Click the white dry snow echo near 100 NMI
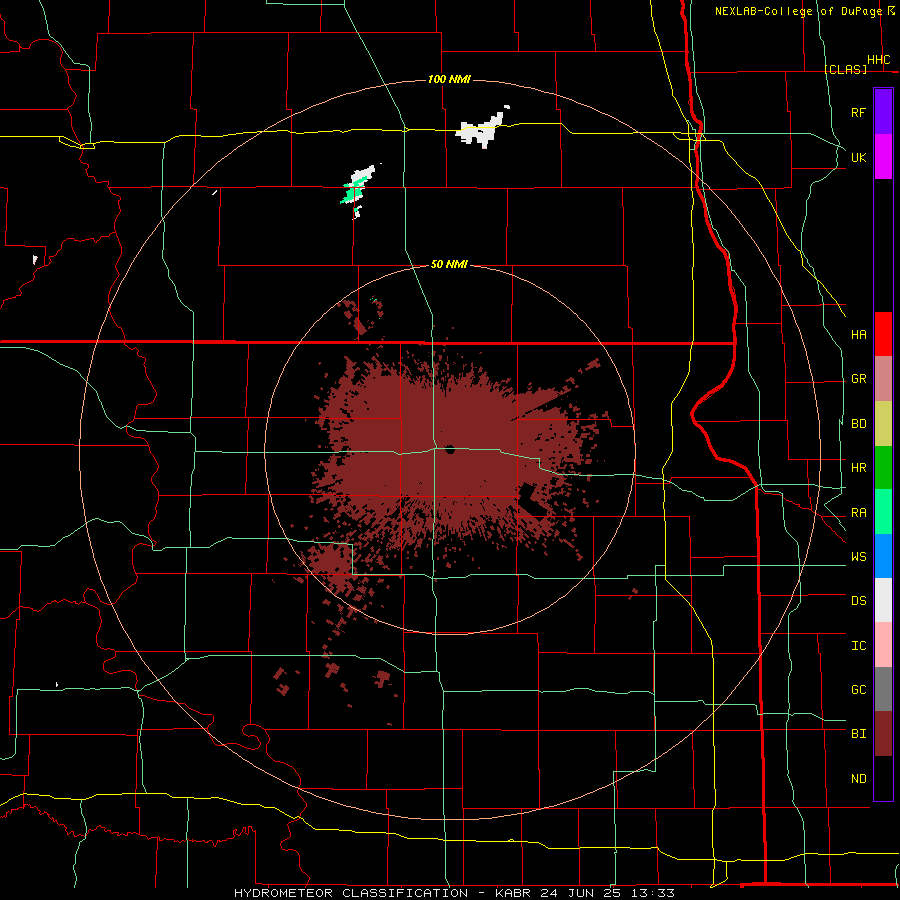Image resolution: width=900 pixels, height=900 pixels. pos(482,128)
